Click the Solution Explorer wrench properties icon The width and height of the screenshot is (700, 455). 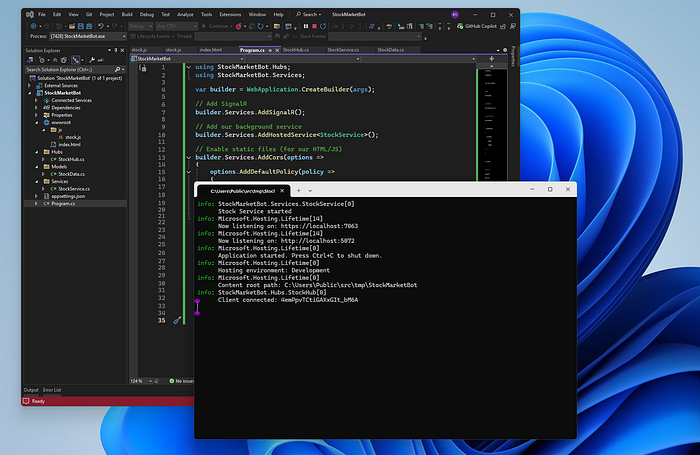click(x=92, y=59)
